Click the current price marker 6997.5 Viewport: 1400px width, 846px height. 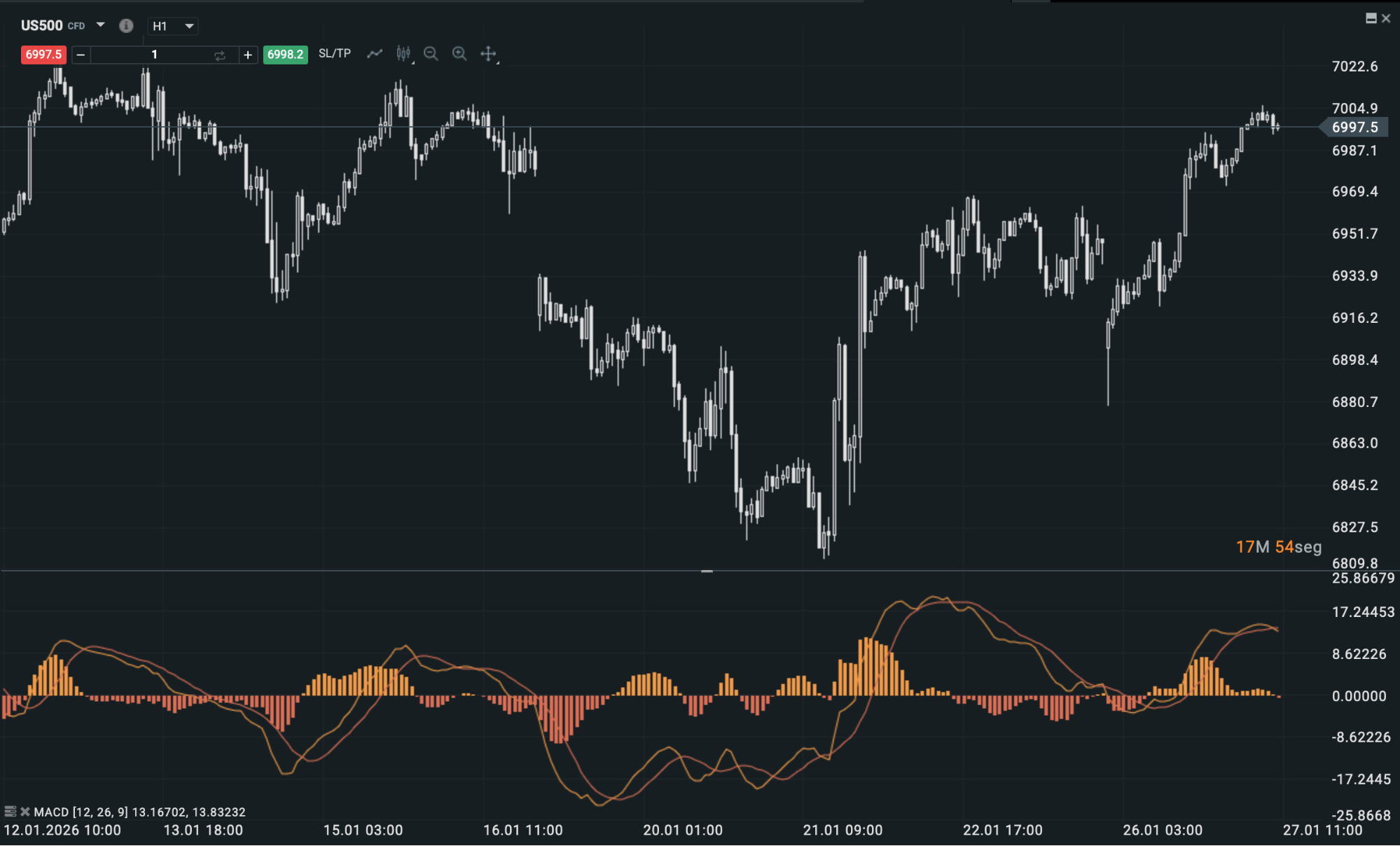point(1354,127)
